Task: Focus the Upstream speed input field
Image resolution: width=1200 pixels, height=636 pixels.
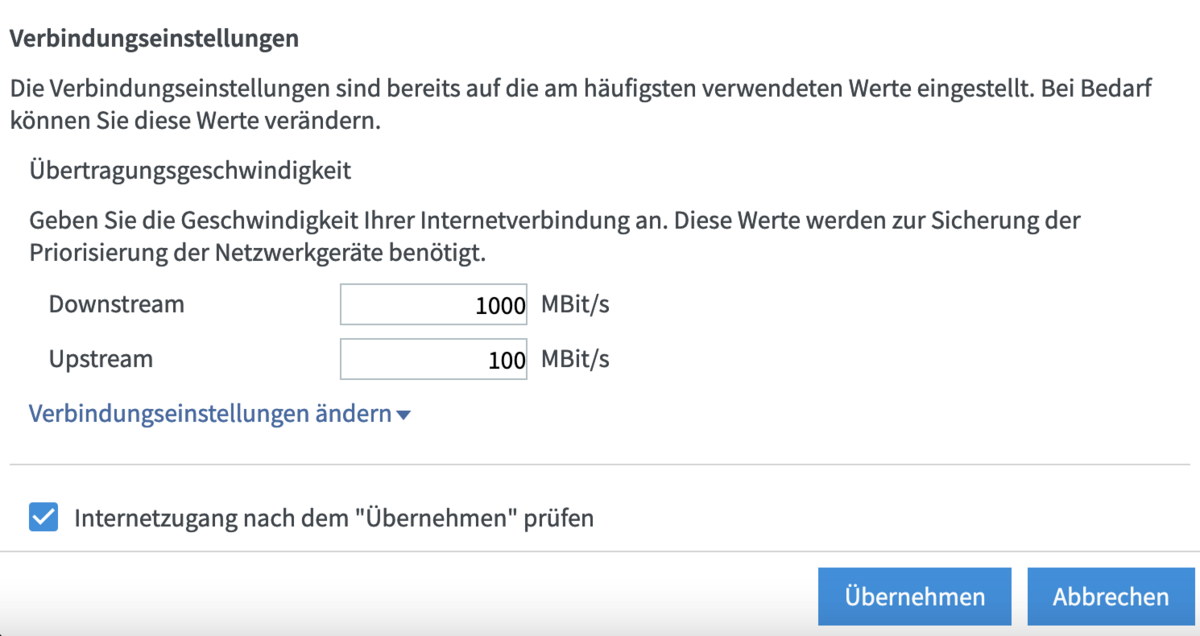Action: pyautogui.click(x=434, y=359)
